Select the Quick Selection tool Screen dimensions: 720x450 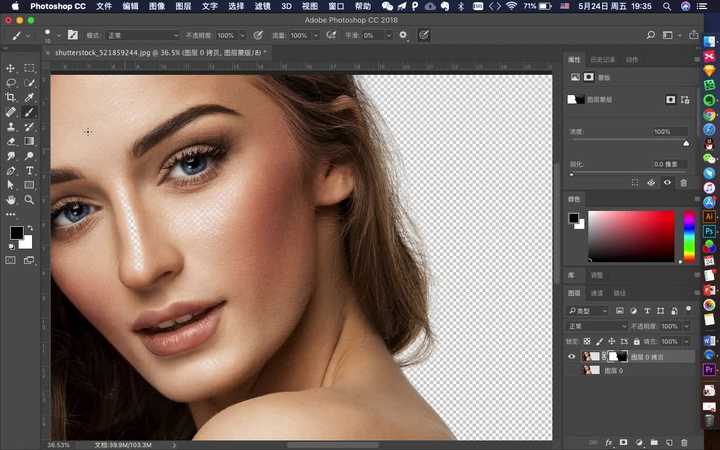click(x=29, y=83)
